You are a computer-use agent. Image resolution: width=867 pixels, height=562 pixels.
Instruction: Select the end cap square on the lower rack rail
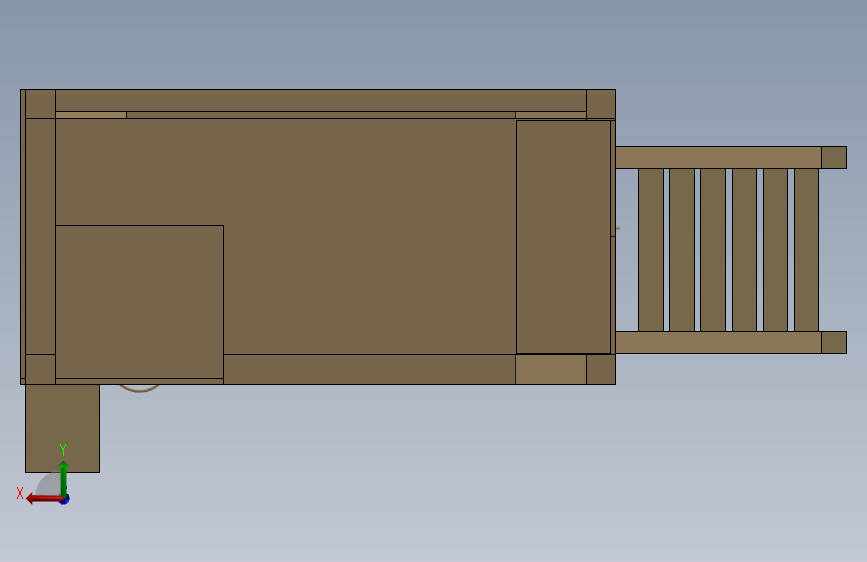coord(834,342)
